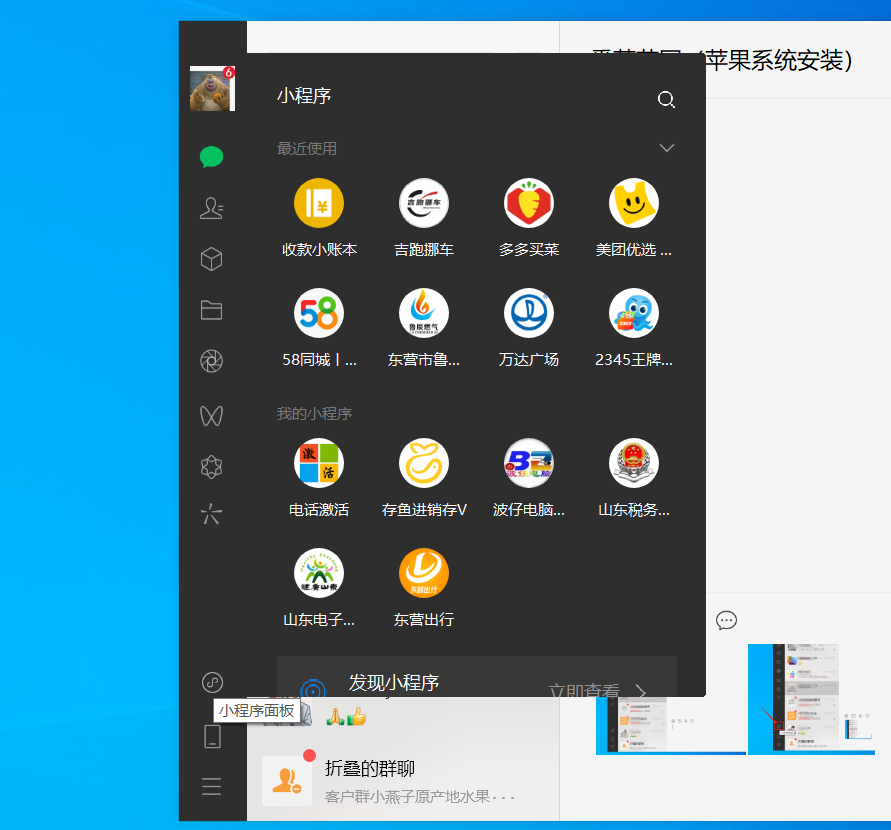
Task: Launch 万达广场 mini program
Action: pos(529,328)
